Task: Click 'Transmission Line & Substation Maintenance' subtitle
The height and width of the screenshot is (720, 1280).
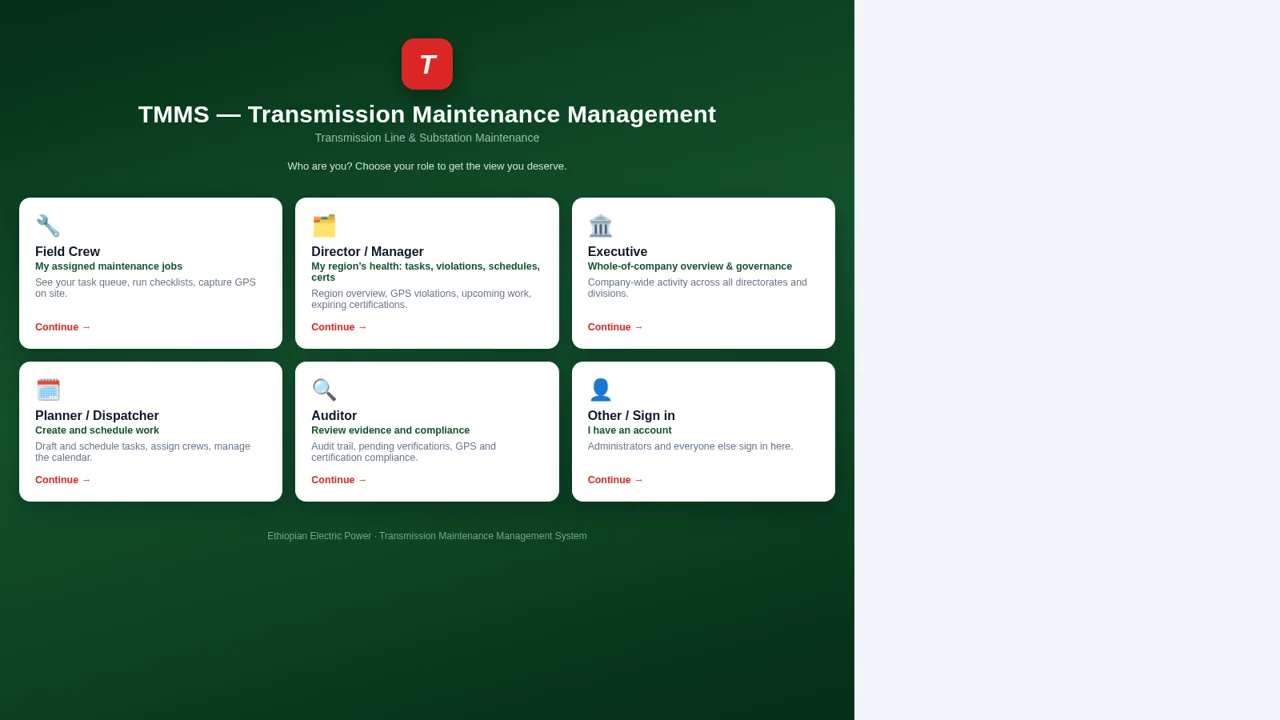Action: click(x=427, y=138)
